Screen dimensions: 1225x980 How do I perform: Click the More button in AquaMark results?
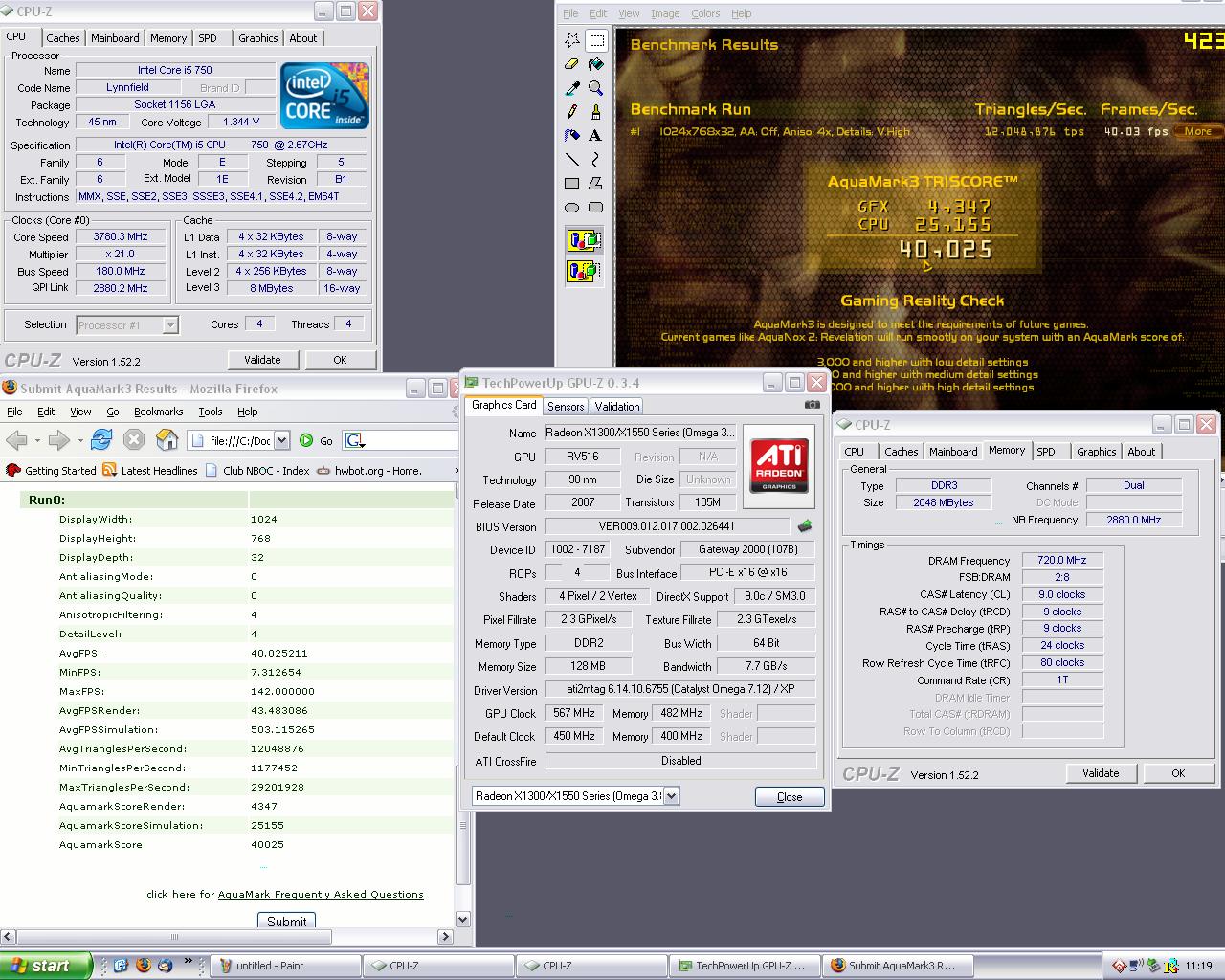coord(1198,131)
